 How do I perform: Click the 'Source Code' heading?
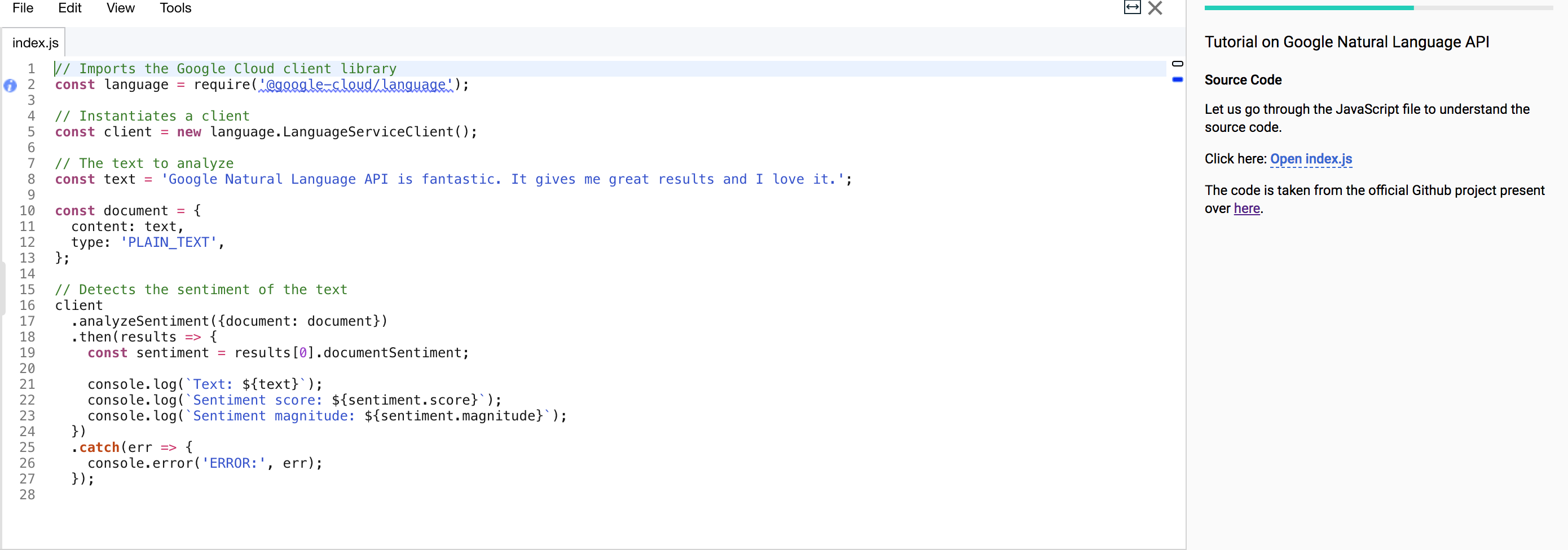click(x=1243, y=79)
